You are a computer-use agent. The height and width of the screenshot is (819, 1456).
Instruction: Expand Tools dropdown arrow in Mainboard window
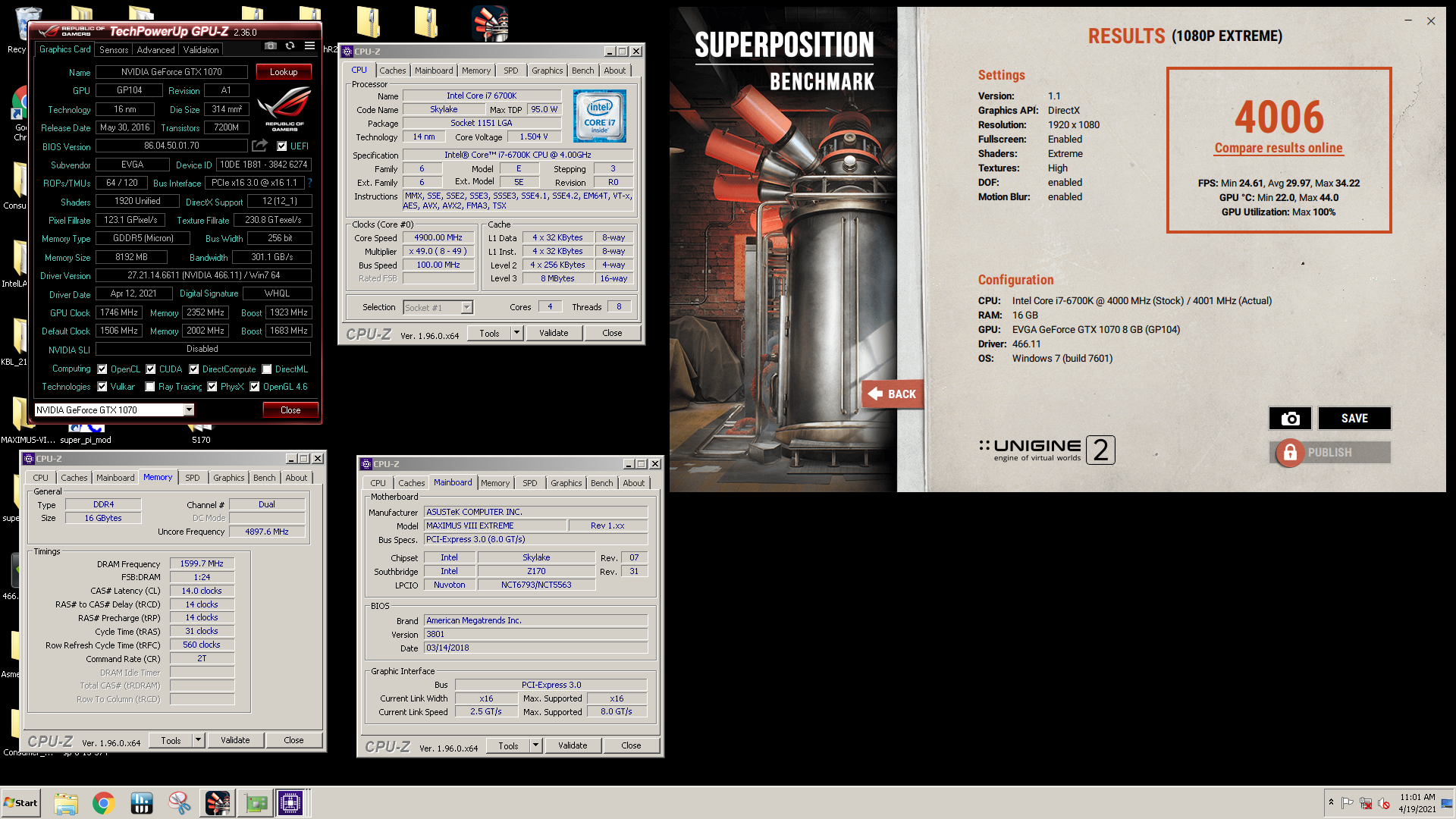(x=536, y=745)
